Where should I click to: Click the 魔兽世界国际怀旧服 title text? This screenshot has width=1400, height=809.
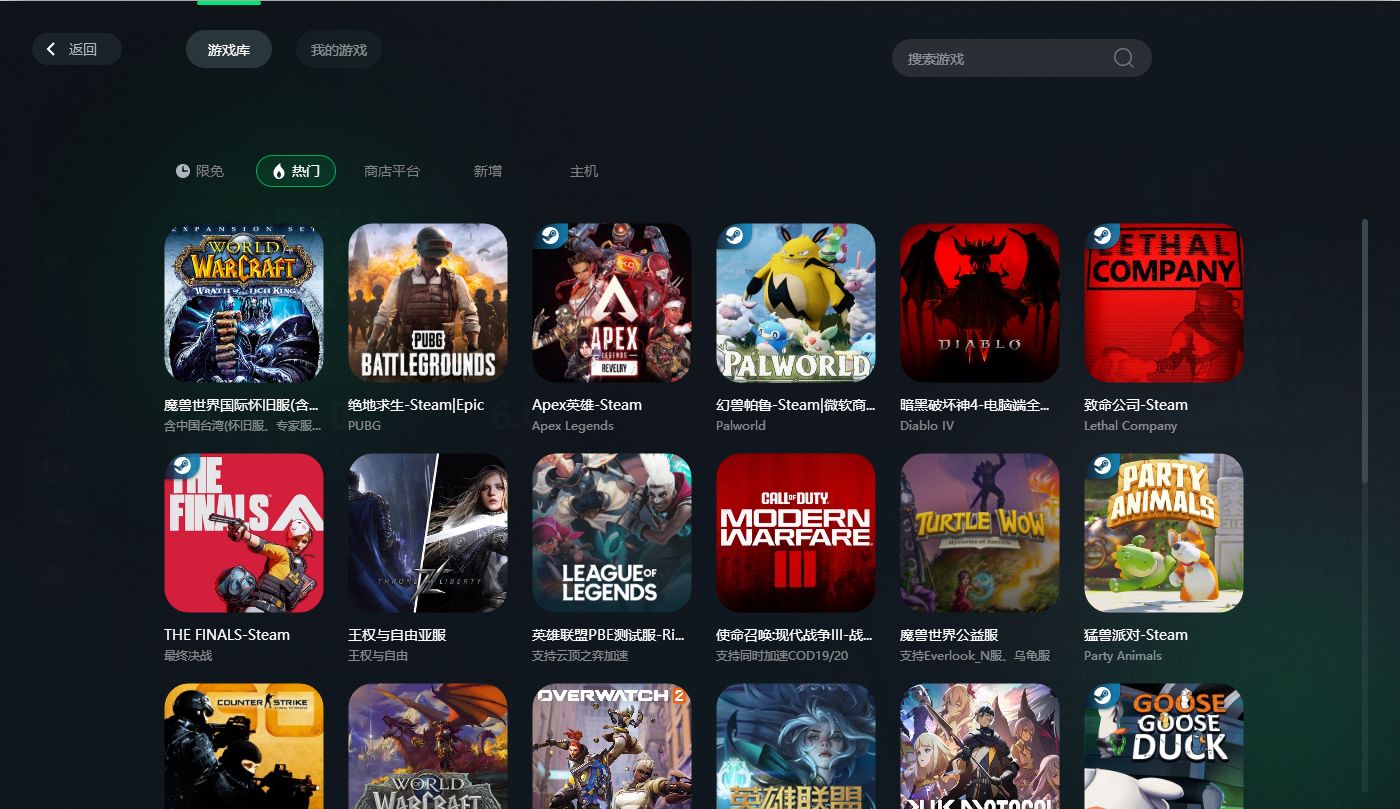[242, 405]
